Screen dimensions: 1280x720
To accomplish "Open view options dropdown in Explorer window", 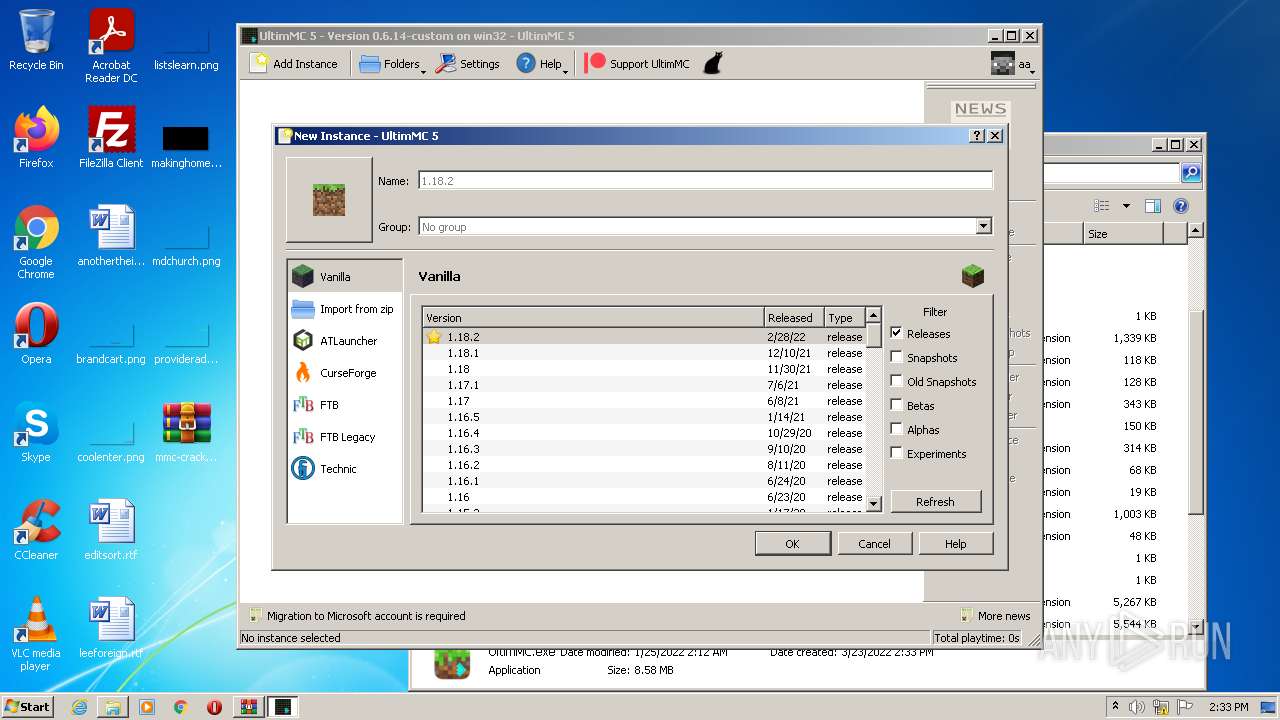I will pos(1126,206).
